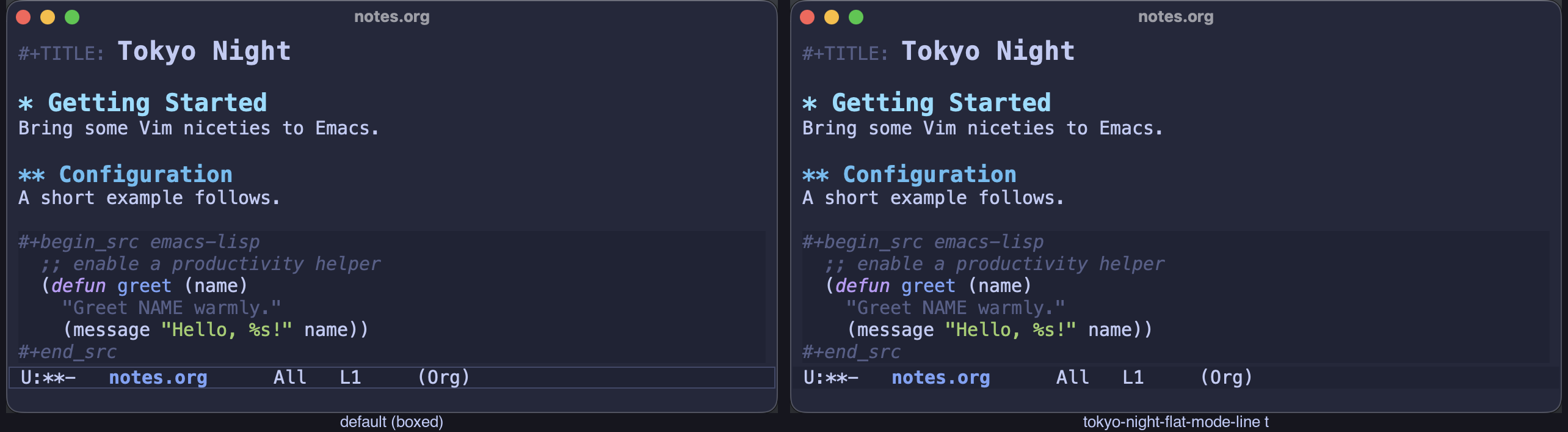This screenshot has width=1568, height=432.
Task: Click the U:**- status in left mode line
Action: (x=48, y=378)
